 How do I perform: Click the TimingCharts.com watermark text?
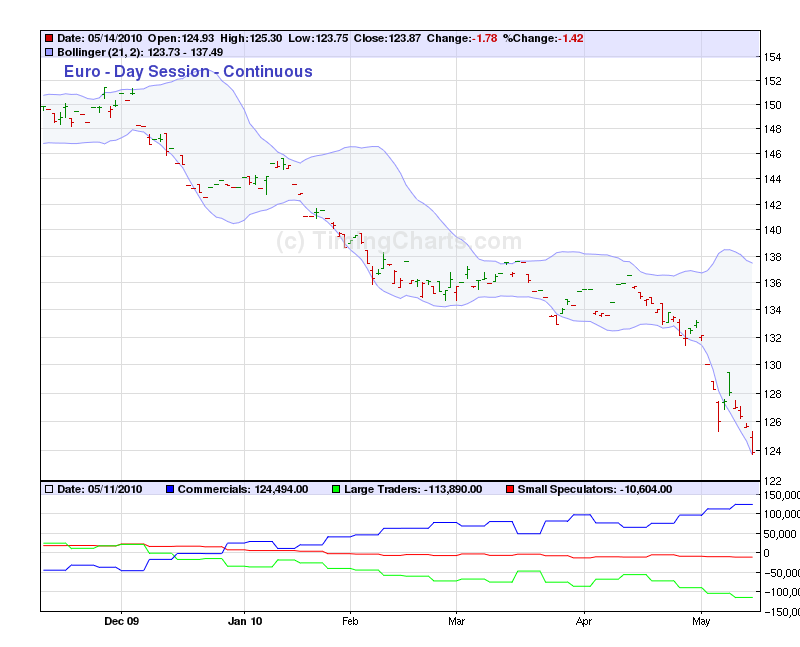coord(398,241)
